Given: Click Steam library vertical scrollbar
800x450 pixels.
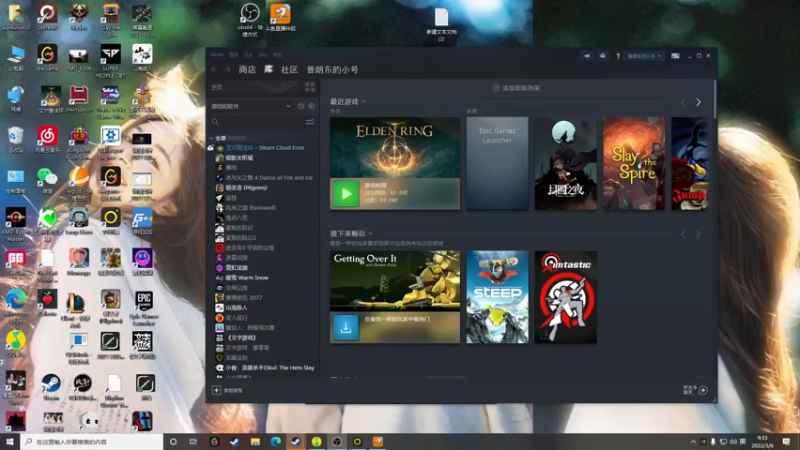Looking at the screenshot, I should click(x=715, y=99).
